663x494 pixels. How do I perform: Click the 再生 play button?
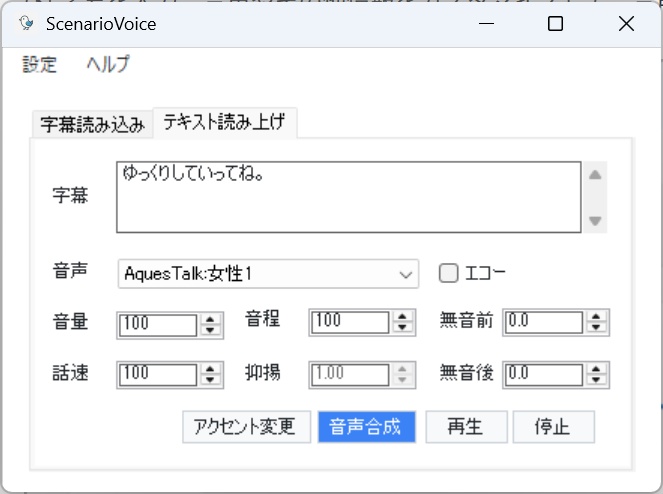pyautogui.click(x=466, y=427)
